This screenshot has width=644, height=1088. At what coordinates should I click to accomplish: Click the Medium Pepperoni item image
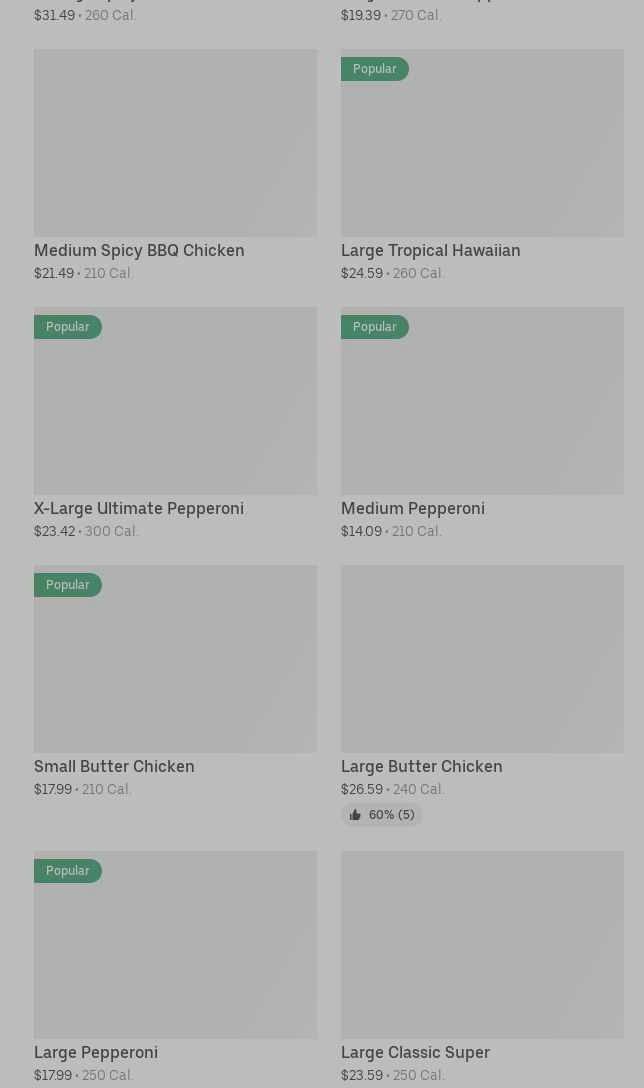coord(482,401)
